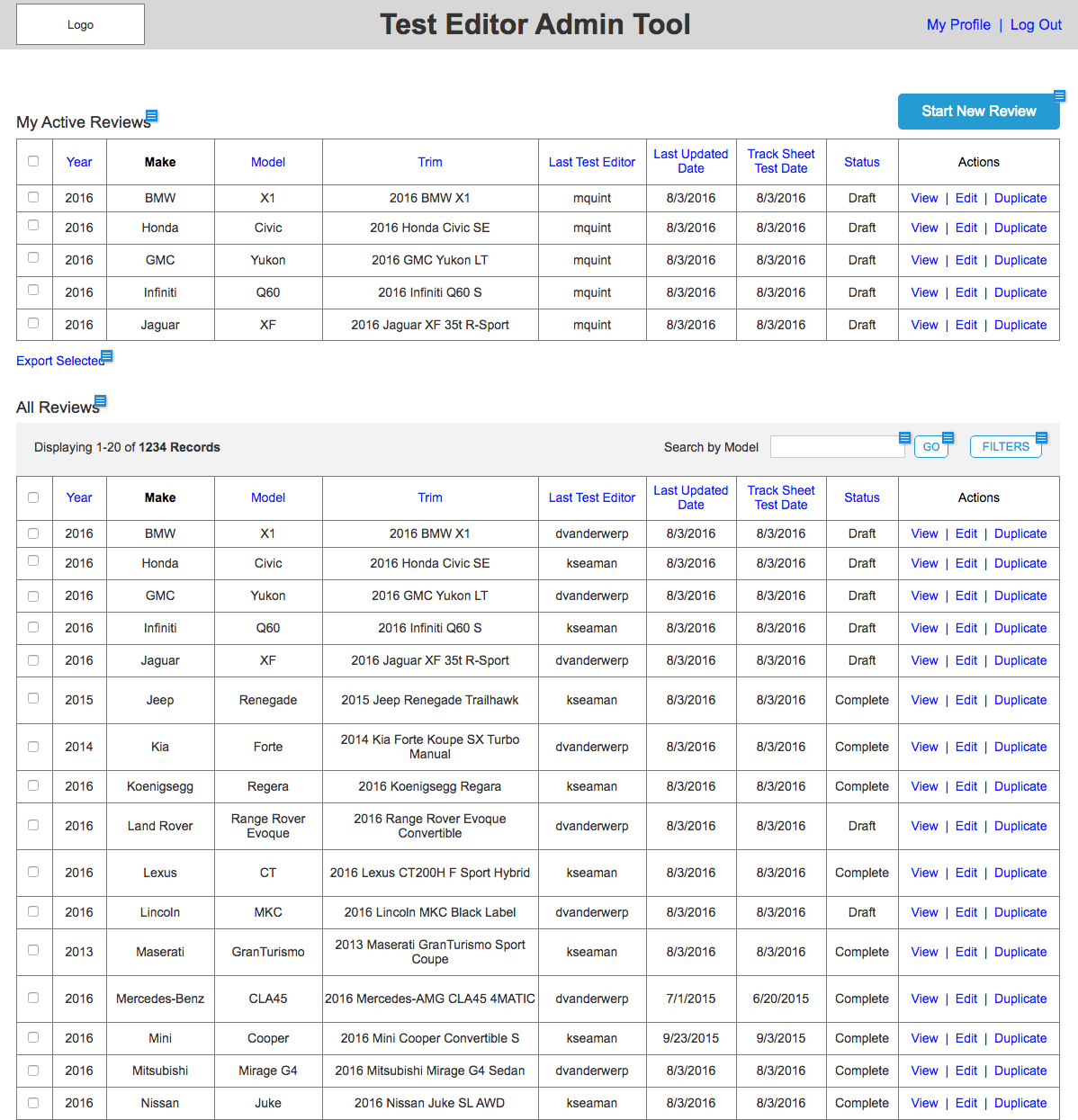Duplicate the BMW X1 review in My Active Reviews
Image resolution: width=1078 pixels, height=1120 pixels.
coord(1020,198)
